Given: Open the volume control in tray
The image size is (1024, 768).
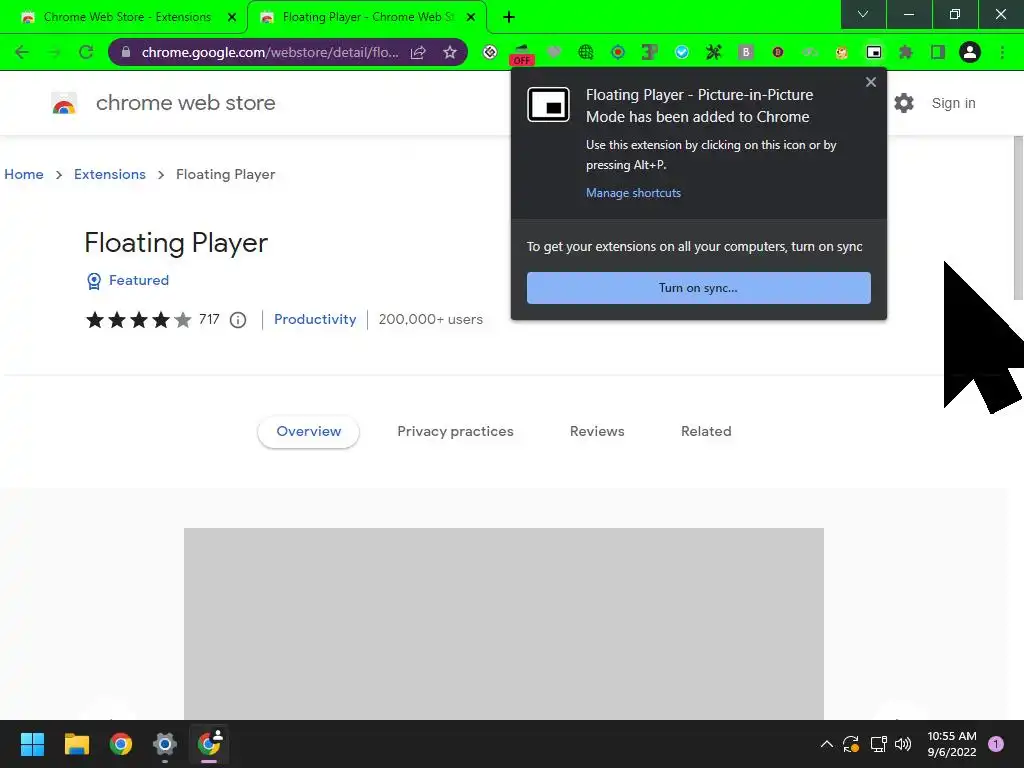Looking at the screenshot, I should coord(903,744).
